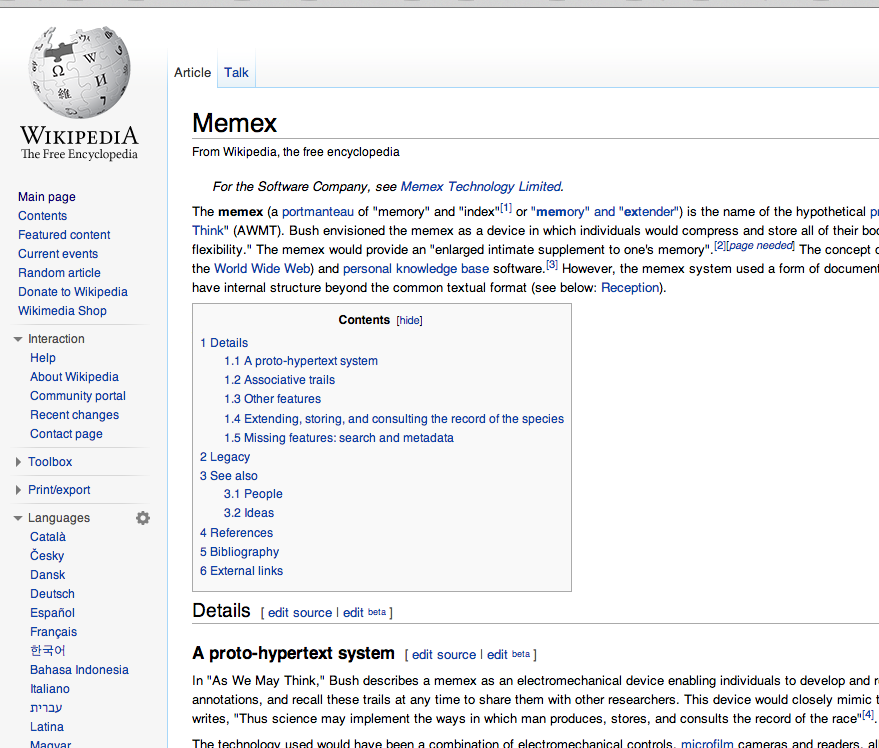Image resolution: width=879 pixels, height=748 pixels.
Task: Open the Languages settings gear icon
Action: pos(143,518)
